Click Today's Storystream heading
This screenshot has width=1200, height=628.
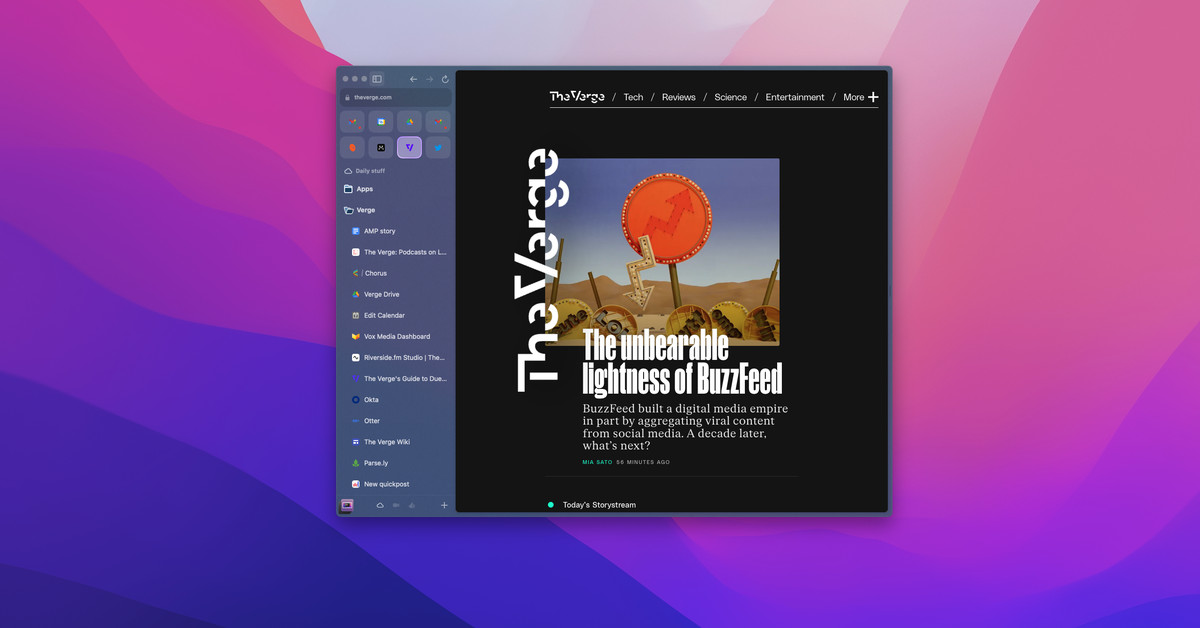(x=599, y=505)
